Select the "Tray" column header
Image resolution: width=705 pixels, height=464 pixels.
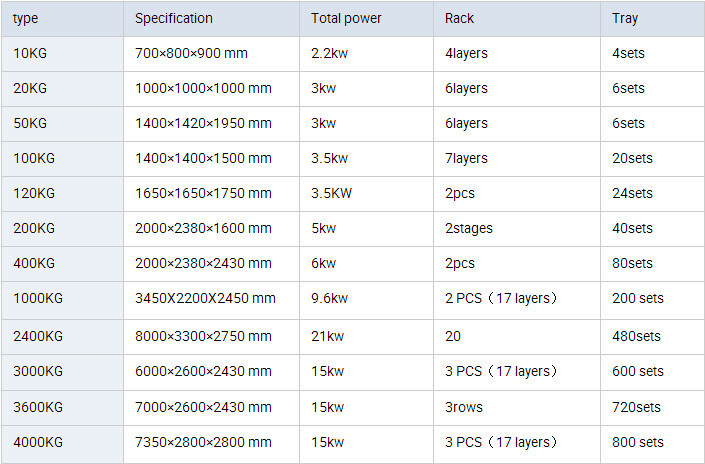pos(624,18)
